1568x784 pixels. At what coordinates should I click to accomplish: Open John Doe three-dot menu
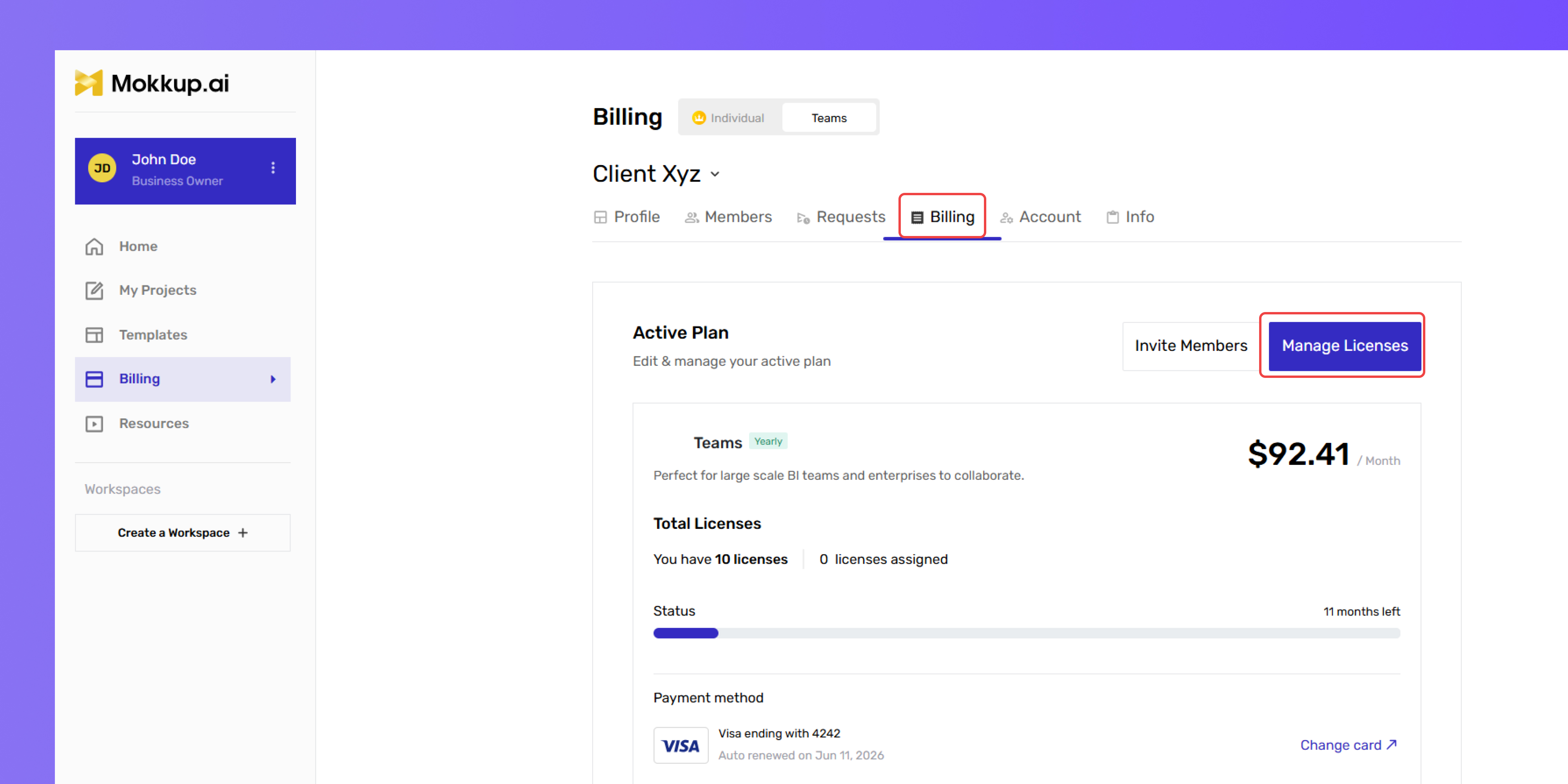click(273, 168)
